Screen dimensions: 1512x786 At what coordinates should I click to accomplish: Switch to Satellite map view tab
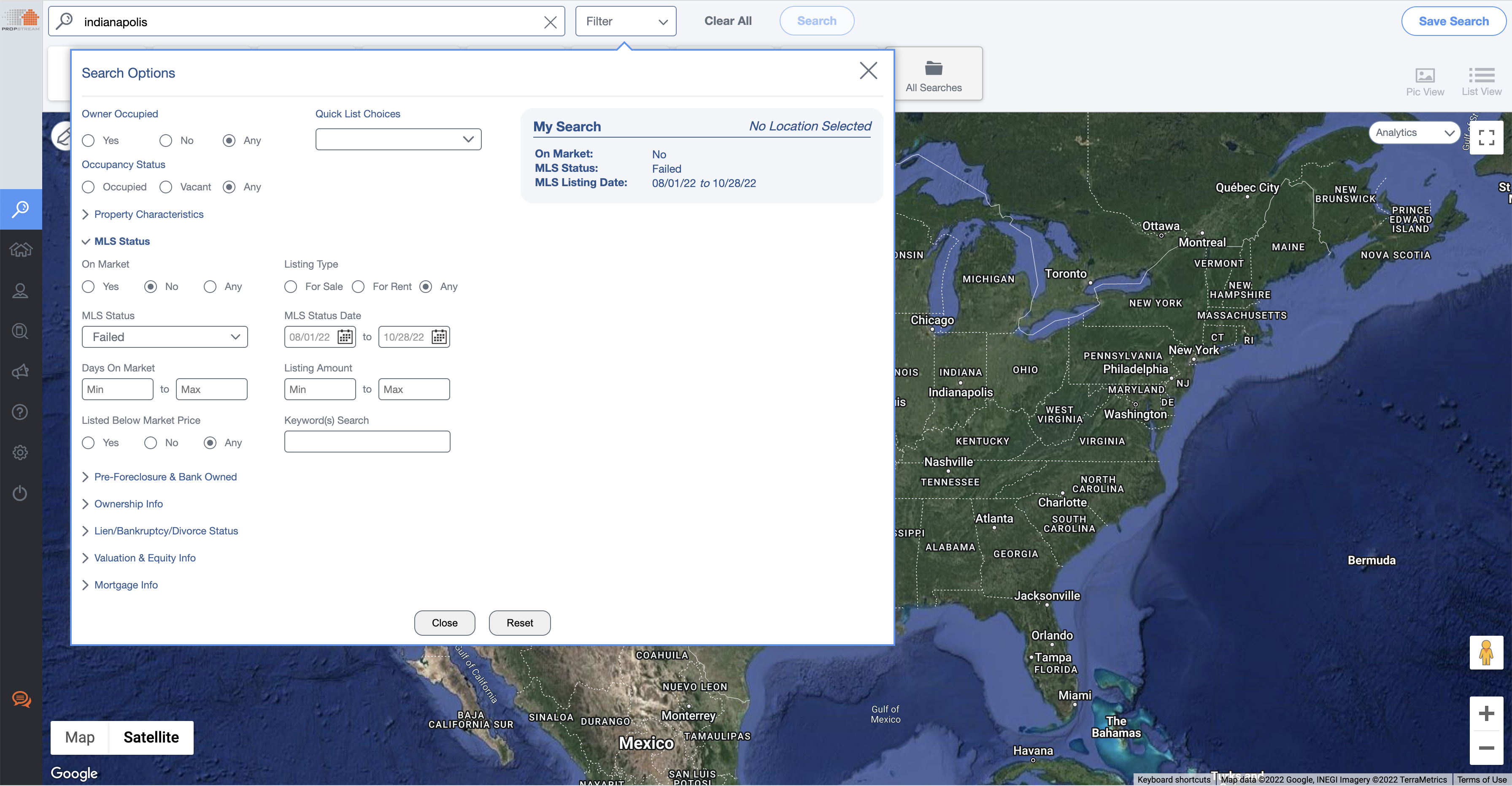click(x=151, y=737)
